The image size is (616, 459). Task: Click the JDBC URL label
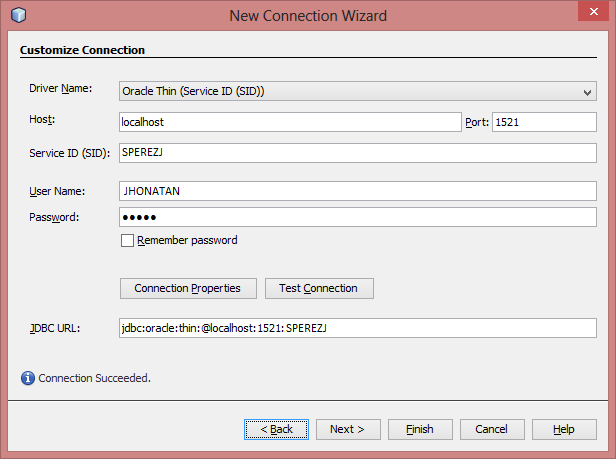[x=55, y=328]
